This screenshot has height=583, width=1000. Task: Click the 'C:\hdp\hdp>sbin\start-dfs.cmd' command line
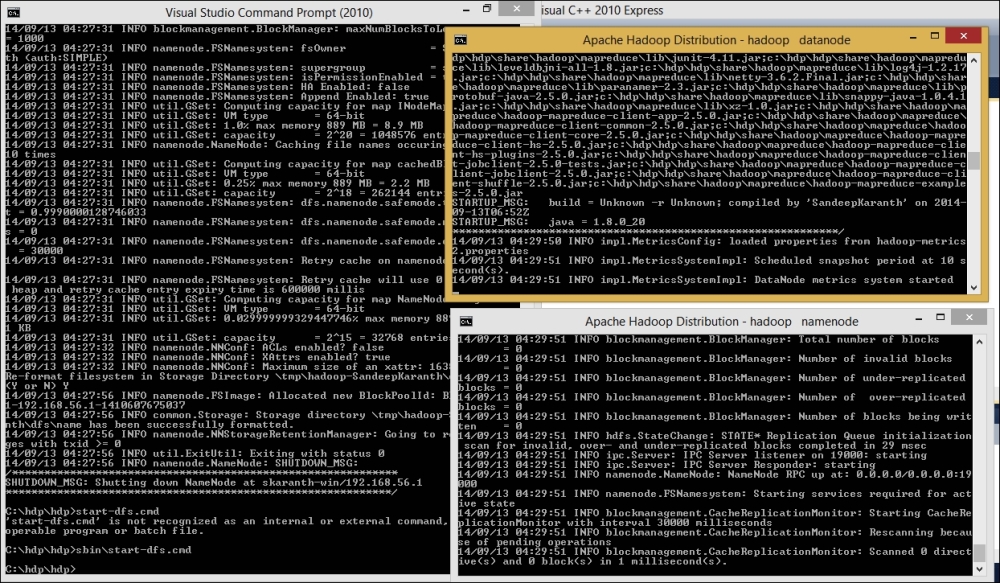[98, 550]
